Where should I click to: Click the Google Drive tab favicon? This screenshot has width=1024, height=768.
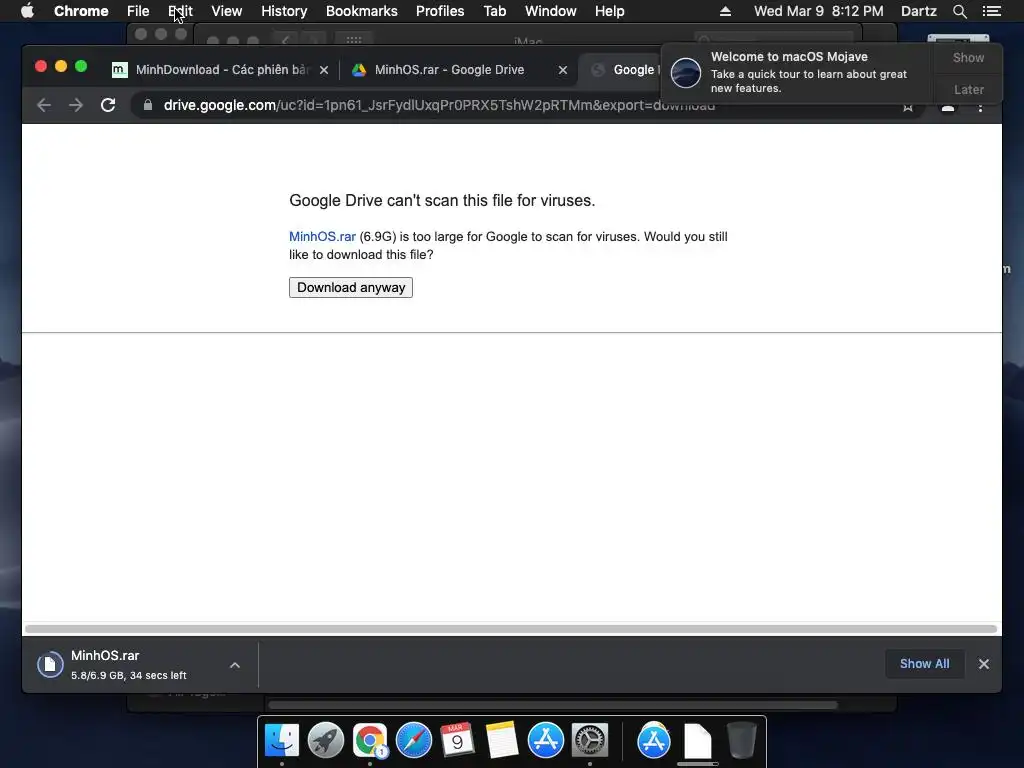click(359, 70)
